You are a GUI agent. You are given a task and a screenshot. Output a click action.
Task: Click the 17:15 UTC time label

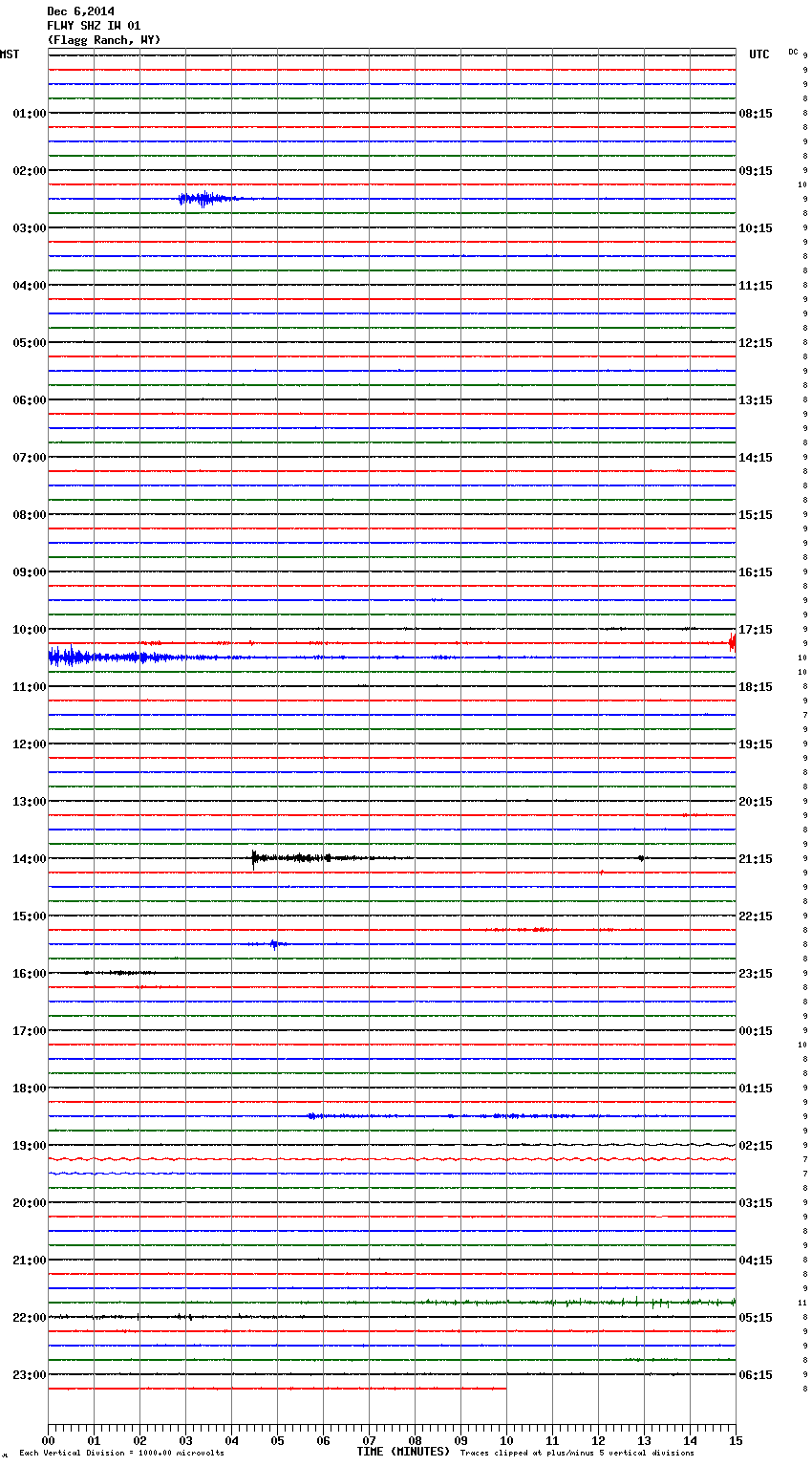[x=756, y=630]
